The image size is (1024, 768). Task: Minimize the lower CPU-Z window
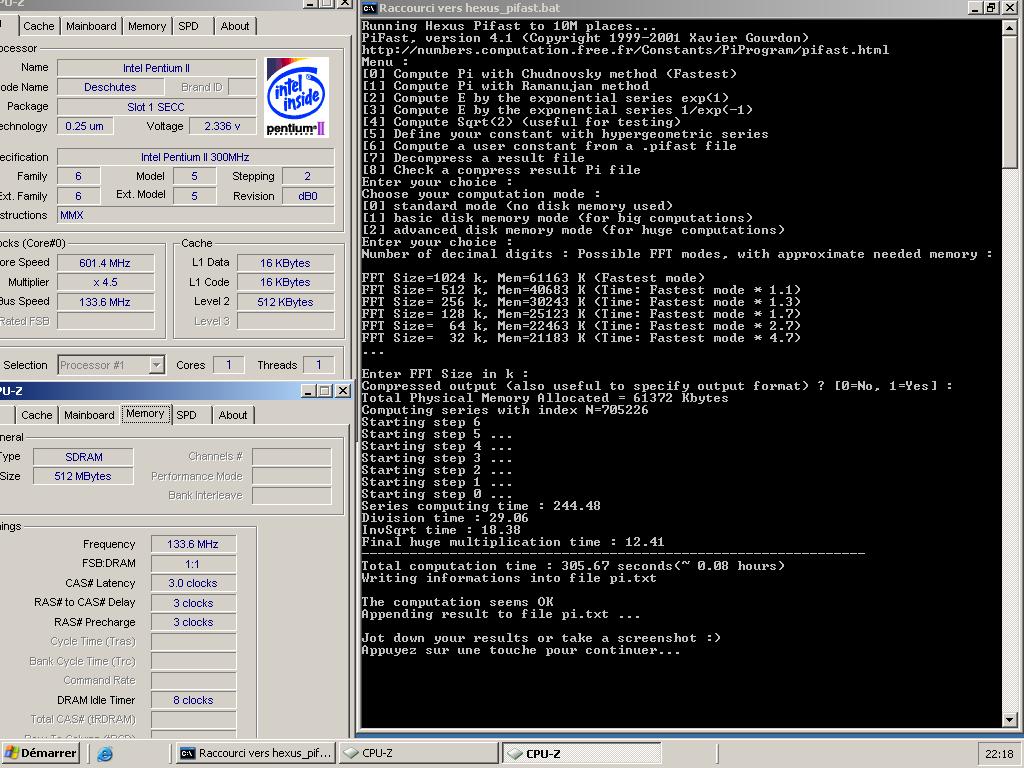[310, 391]
